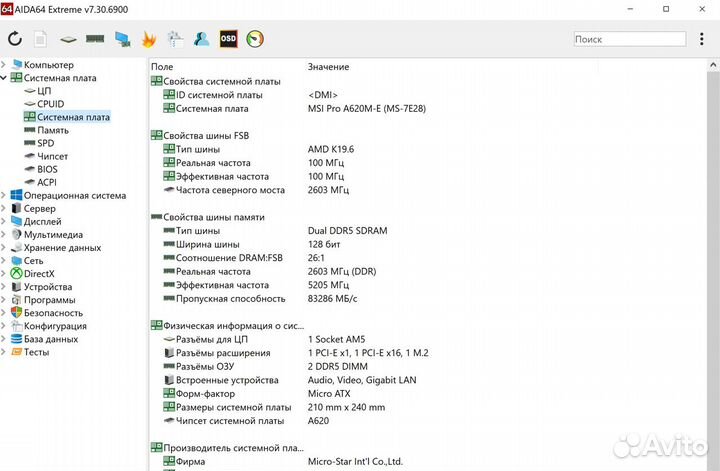This screenshot has height=471, width=720.
Task: Expand the Мультимедиа tree node
Action: click(4, 234)
